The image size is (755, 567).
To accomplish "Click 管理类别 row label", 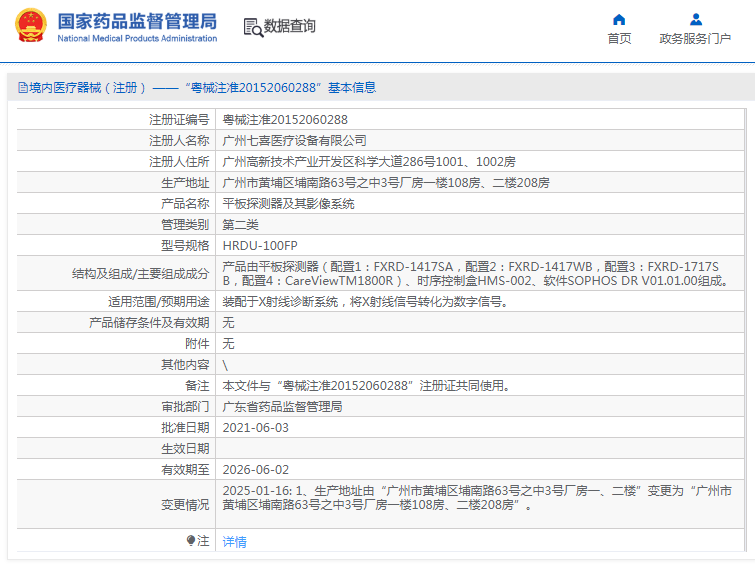I will click(x=185, y=225).
